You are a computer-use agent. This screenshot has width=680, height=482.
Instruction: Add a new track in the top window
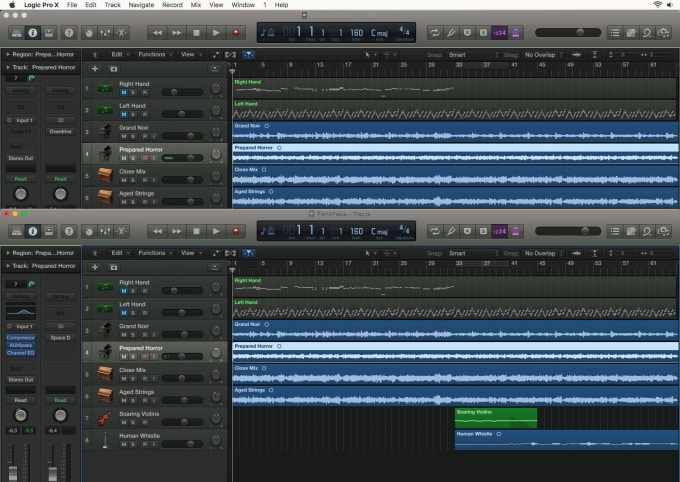[x=95, y=69]
